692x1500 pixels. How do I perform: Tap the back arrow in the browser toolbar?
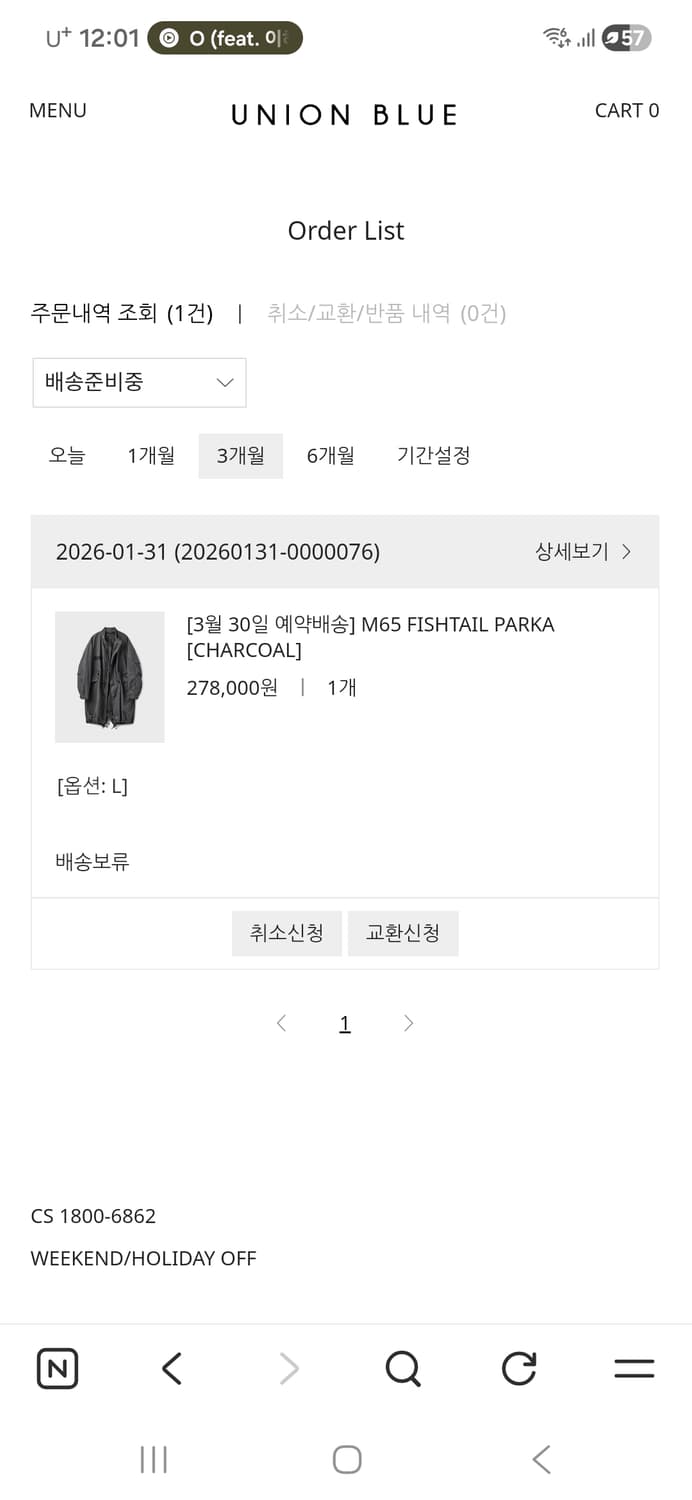click(x=171, y=1368)
